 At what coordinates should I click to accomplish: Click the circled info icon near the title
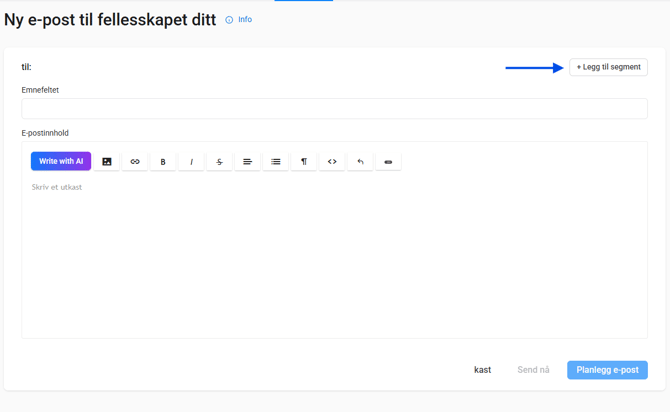point(229,20)
